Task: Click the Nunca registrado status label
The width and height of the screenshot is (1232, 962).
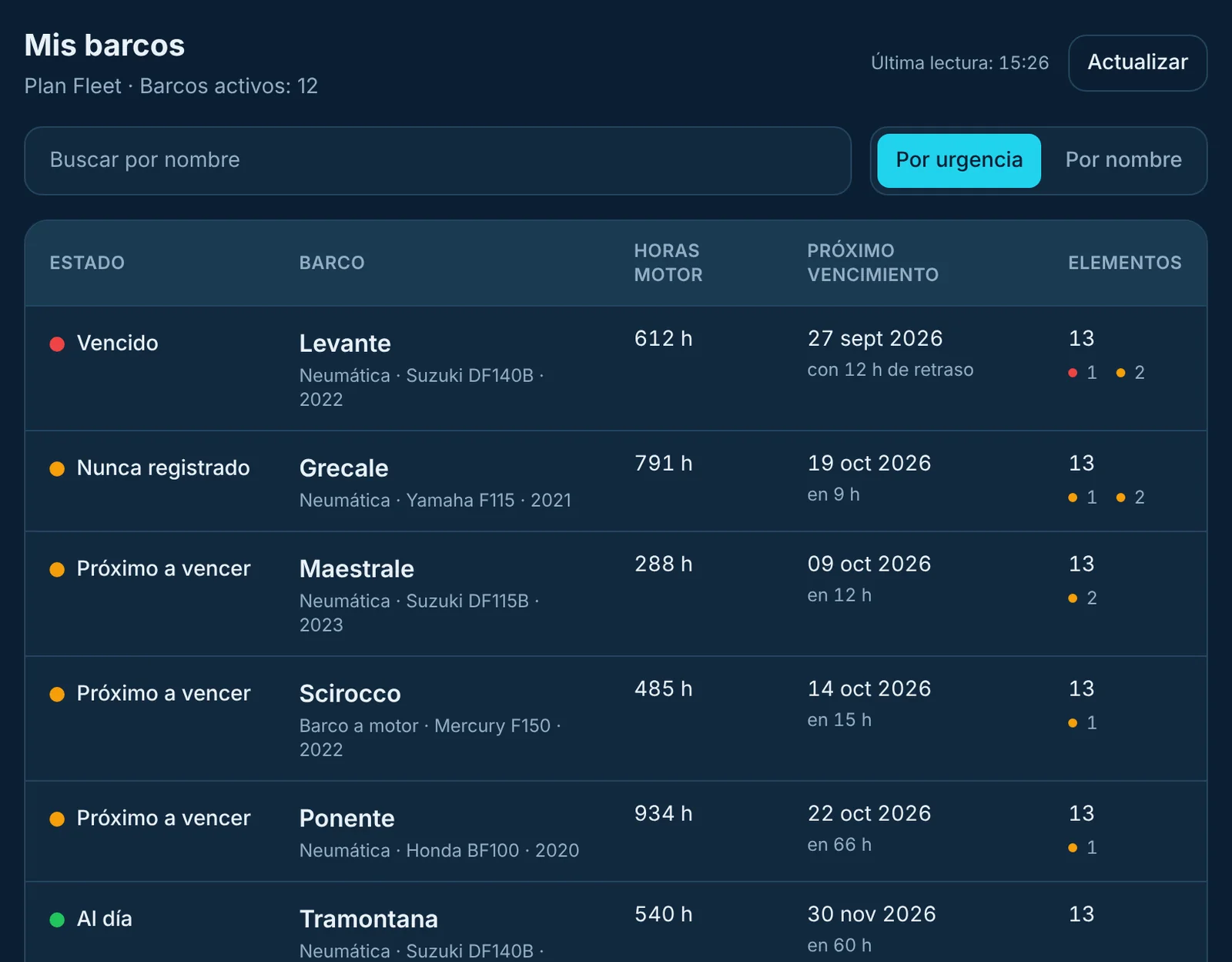Action: (163, 468)
